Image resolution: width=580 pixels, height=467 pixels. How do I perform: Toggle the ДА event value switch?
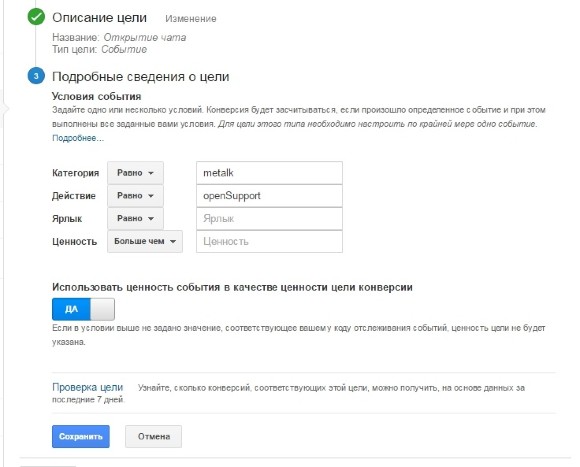83,309
